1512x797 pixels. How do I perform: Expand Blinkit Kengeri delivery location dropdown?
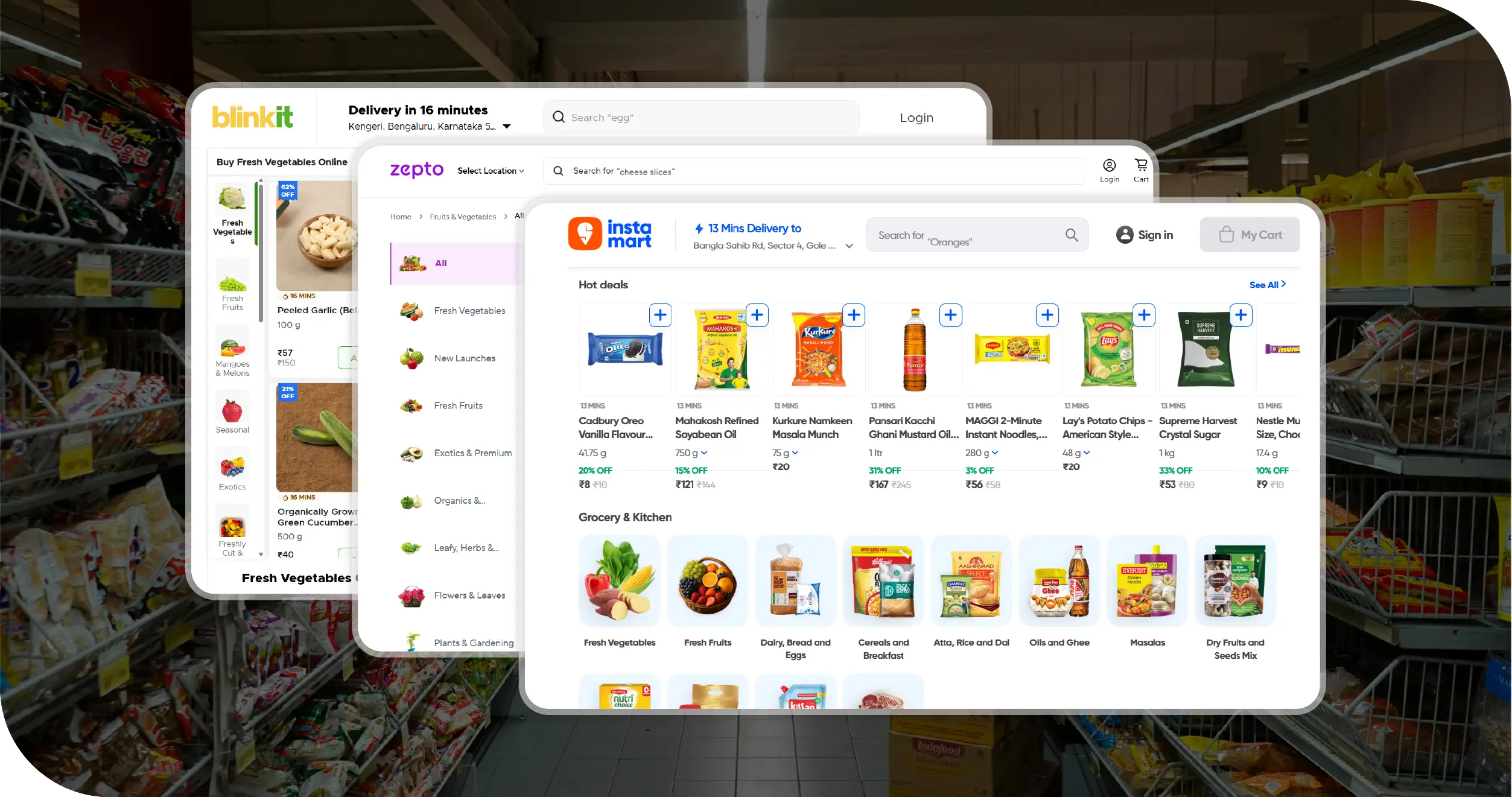[x=507, y=127]
